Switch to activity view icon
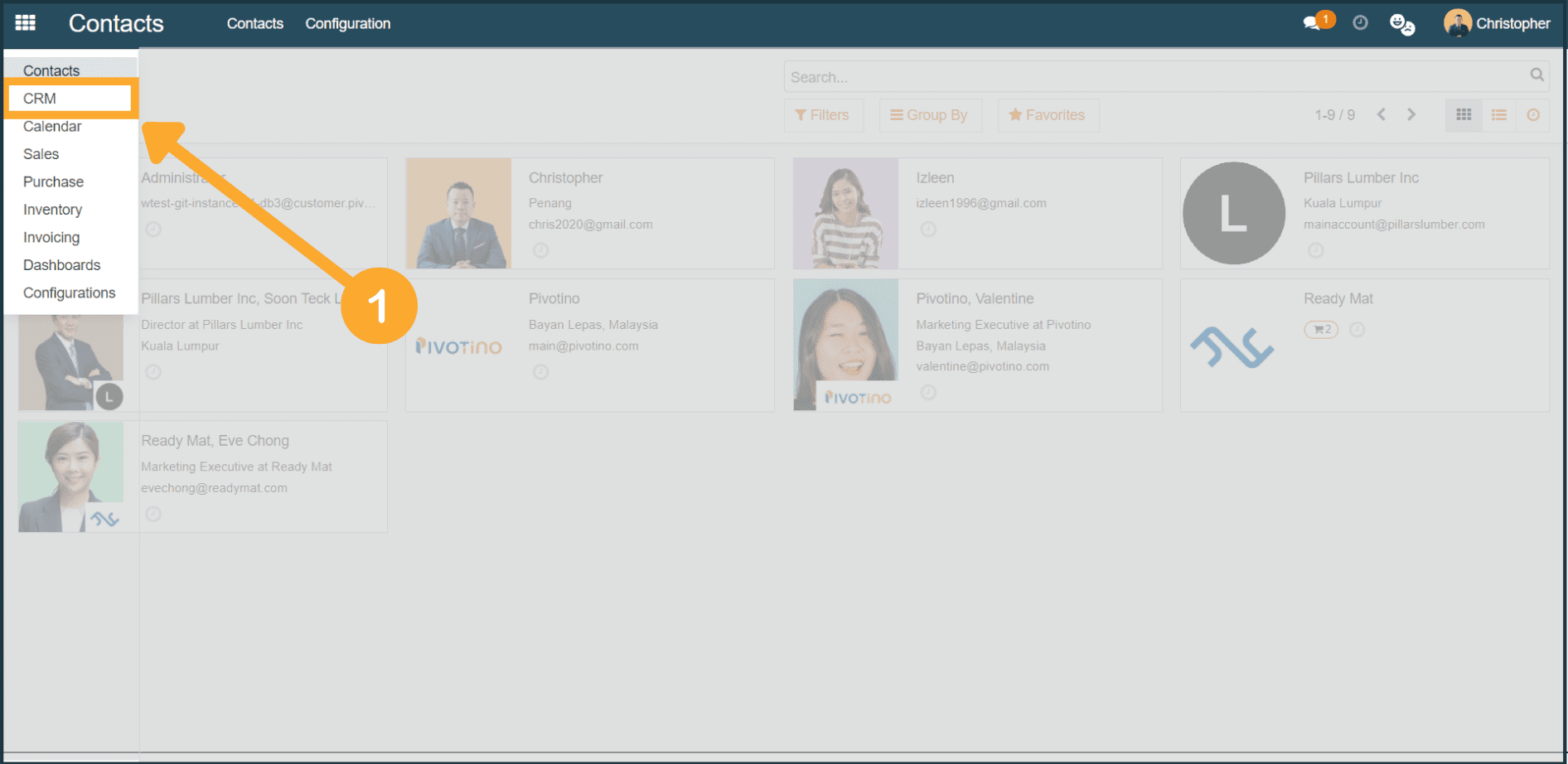The height and width of the screenshot is (764, 1568). click(x=1533, y=115)
